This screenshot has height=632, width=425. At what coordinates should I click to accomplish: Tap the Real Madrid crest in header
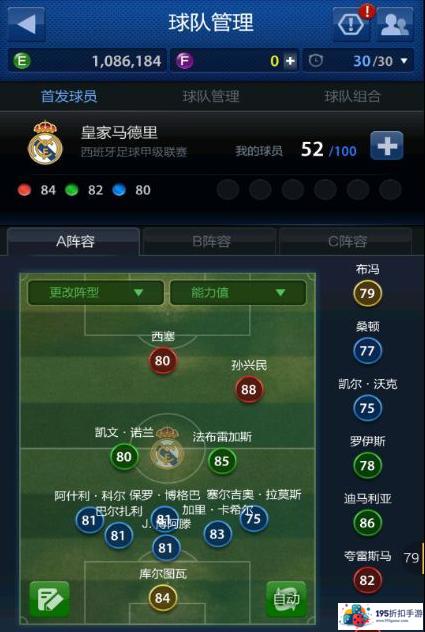point(45,143)
